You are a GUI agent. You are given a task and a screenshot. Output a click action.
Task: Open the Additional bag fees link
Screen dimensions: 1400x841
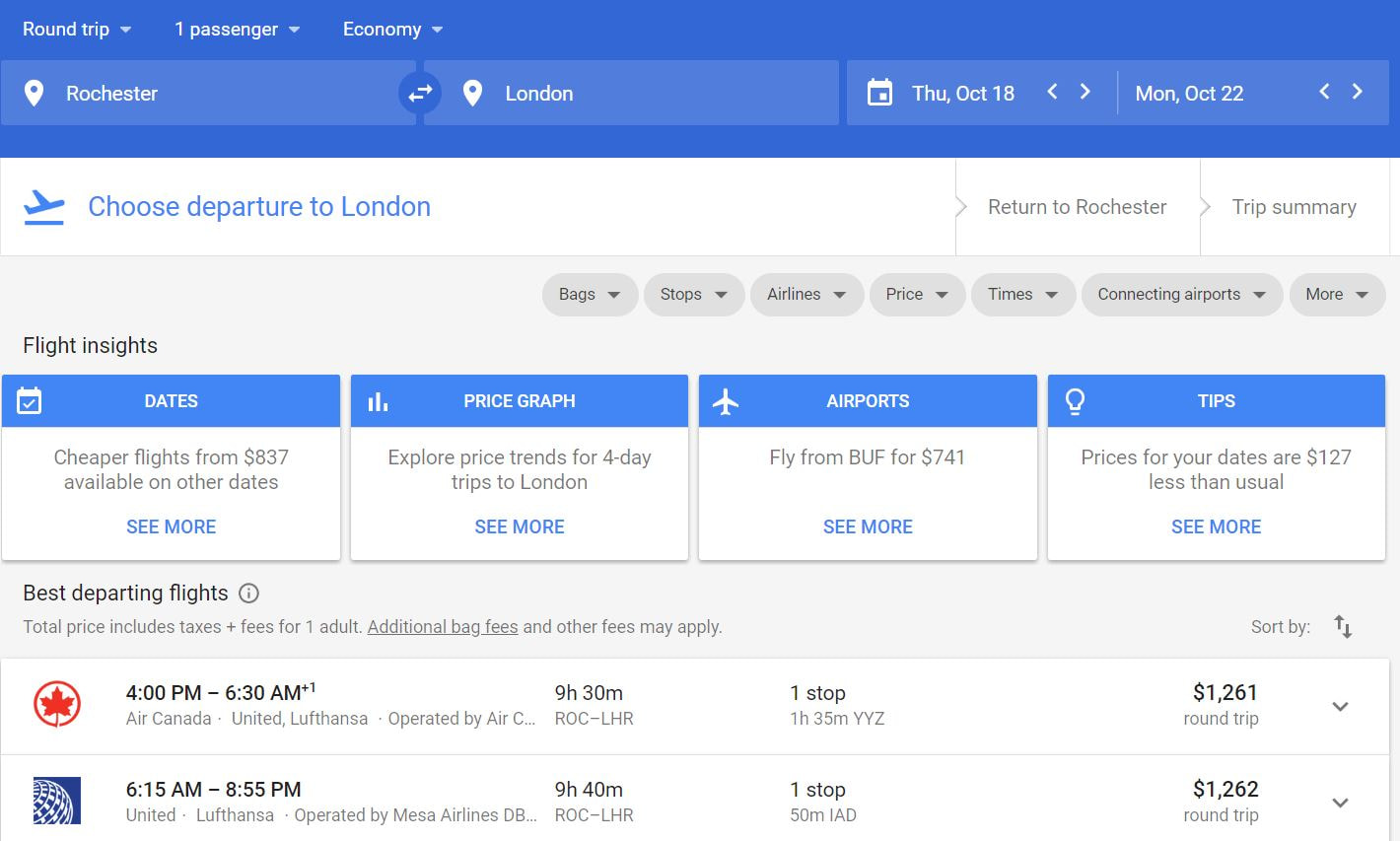point(443,627)
